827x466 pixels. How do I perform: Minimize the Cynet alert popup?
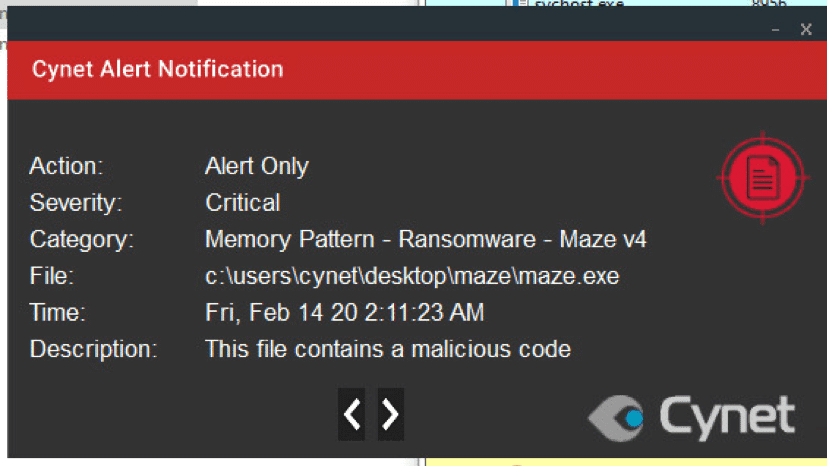click(775, 30)
